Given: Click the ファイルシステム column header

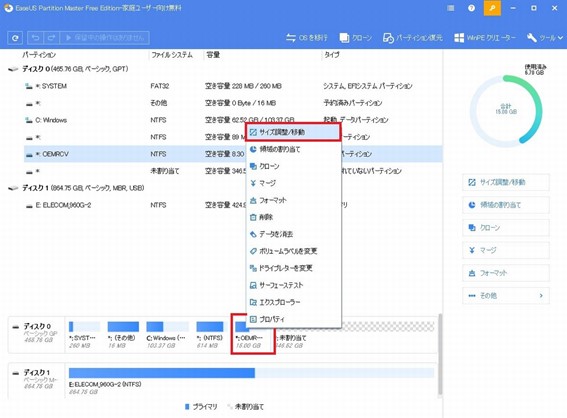Looking at the screenshot, I should coord(172,55).
